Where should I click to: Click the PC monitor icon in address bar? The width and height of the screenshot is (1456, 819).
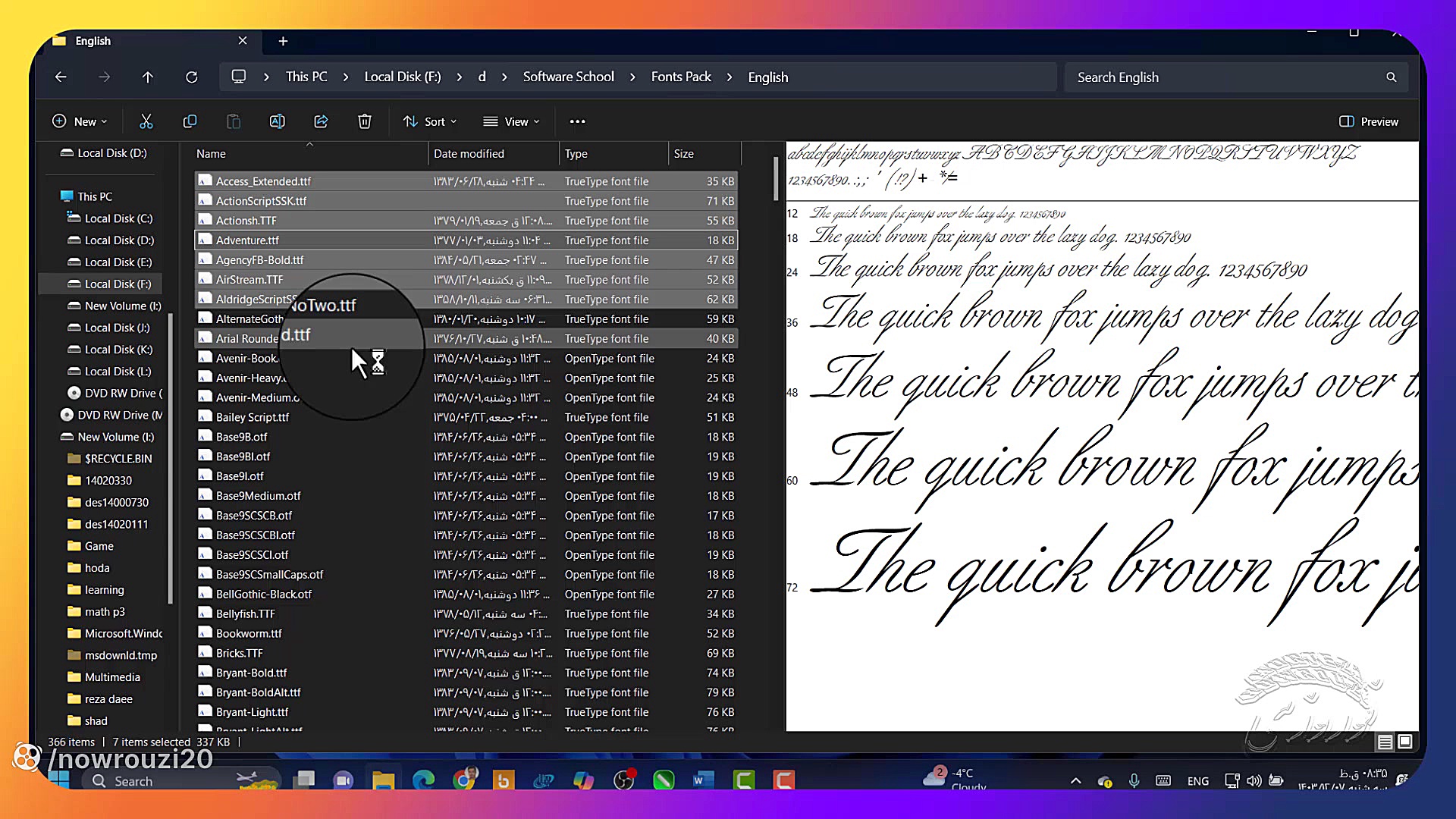[238, 77]
